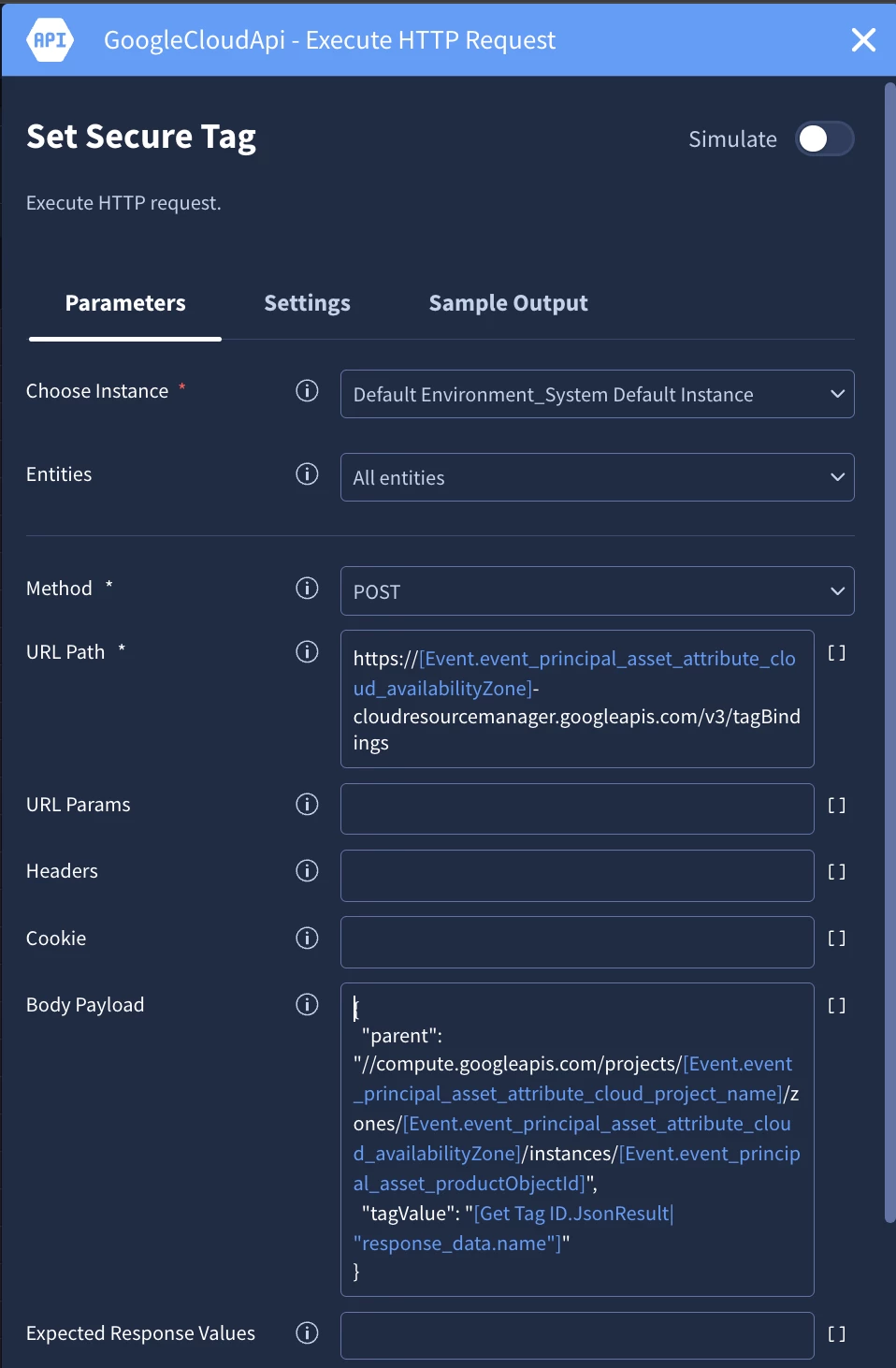Viewport: 896px width, 1368px height.
Task: Open the Settings tab
Action: [x=307, y=303]
